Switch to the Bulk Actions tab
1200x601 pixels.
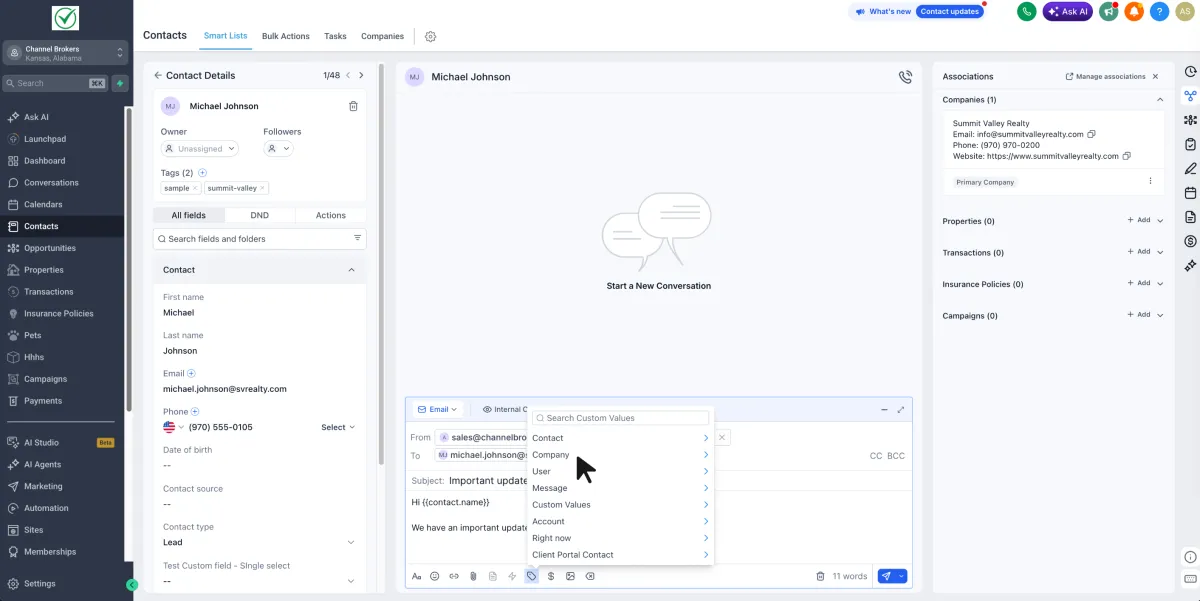click(x=286, y=36)
